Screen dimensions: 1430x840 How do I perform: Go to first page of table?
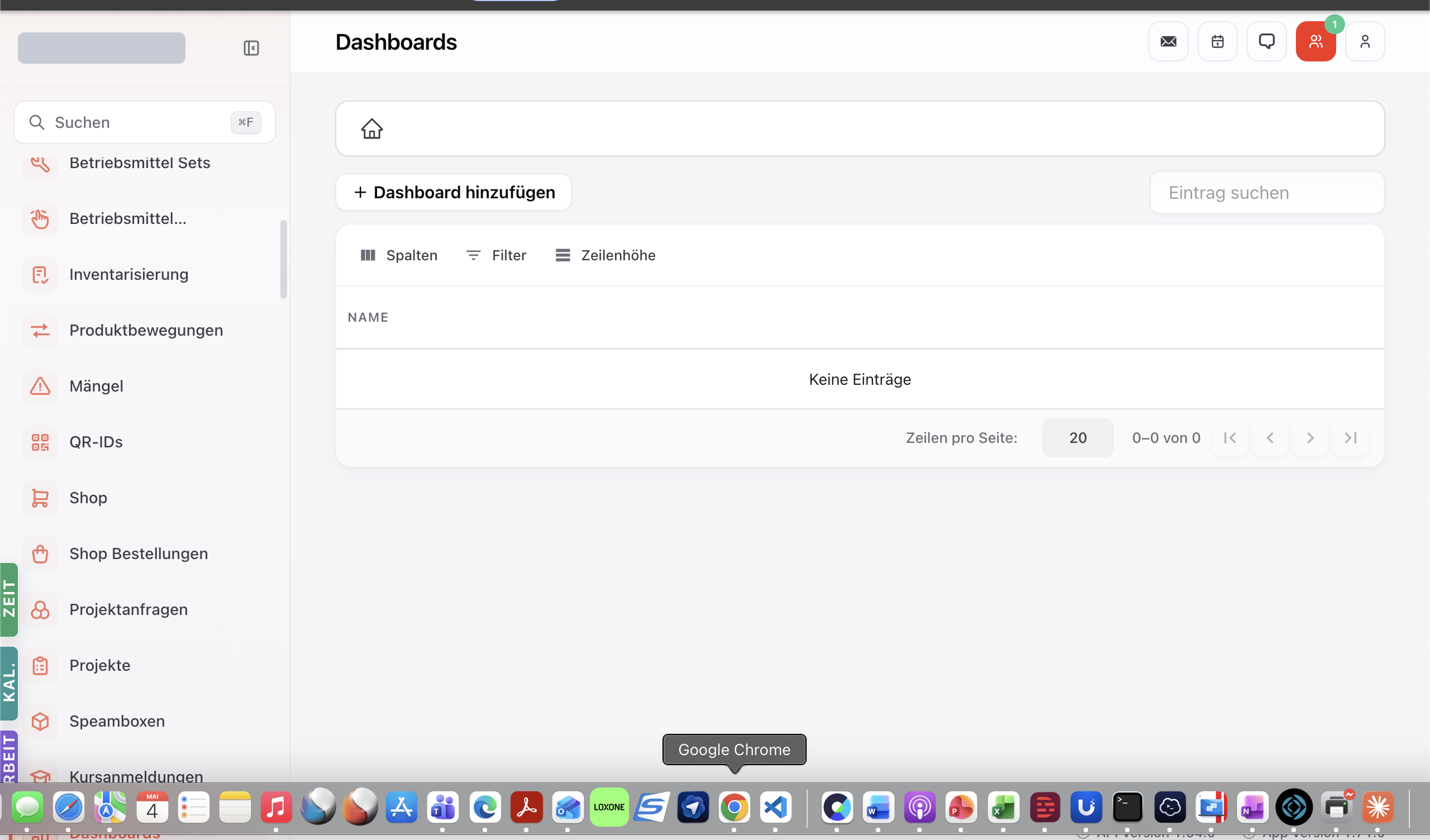point(1229,438)
